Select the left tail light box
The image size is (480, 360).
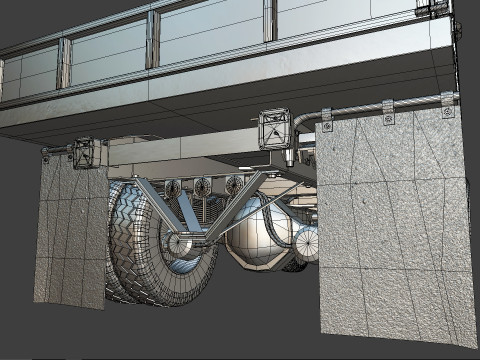pyautogui.click(x=87, y=153)
